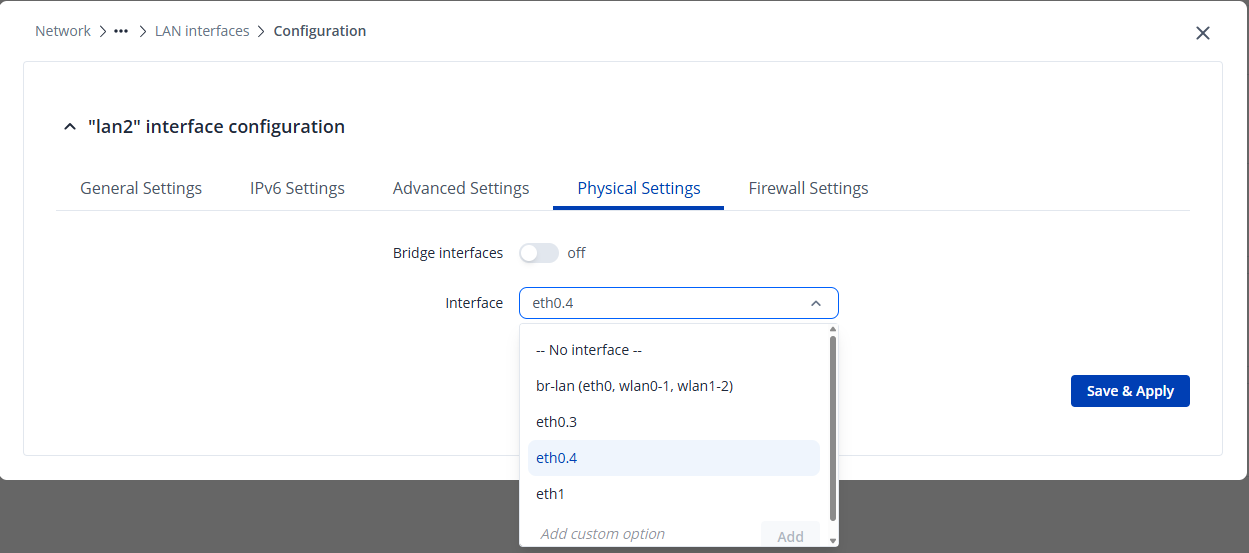Open the Firewall Settings tab
Image resolution: width=1249 pixels, height=553 pixels.
[808, 188]
